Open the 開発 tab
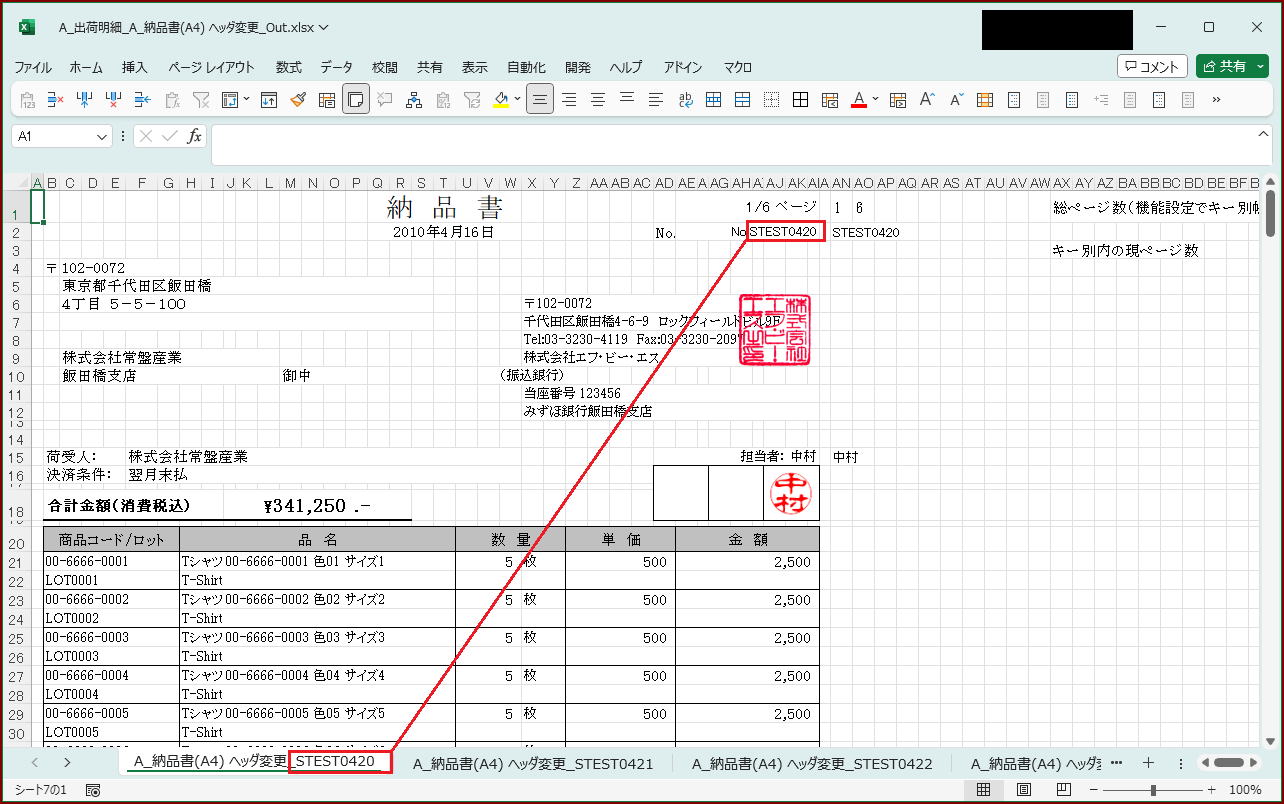The image size is (1284, 804). (x=578, y=67)
